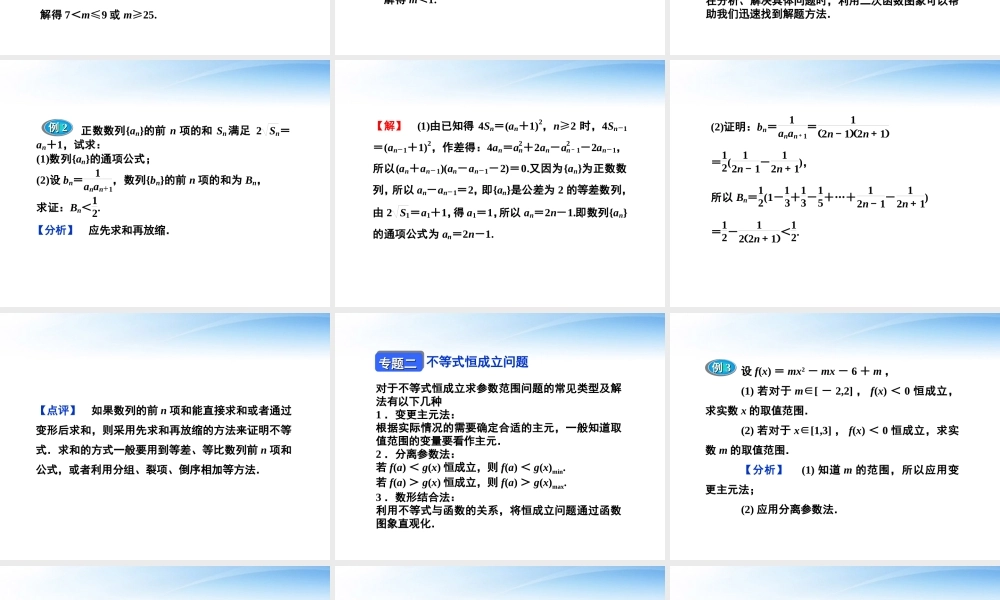Image resolution: width=1000 pixels, height=600 pixels.
Task: Open the 专题二 不等式恒成立问题 slide
Action: tap(500, 436)
